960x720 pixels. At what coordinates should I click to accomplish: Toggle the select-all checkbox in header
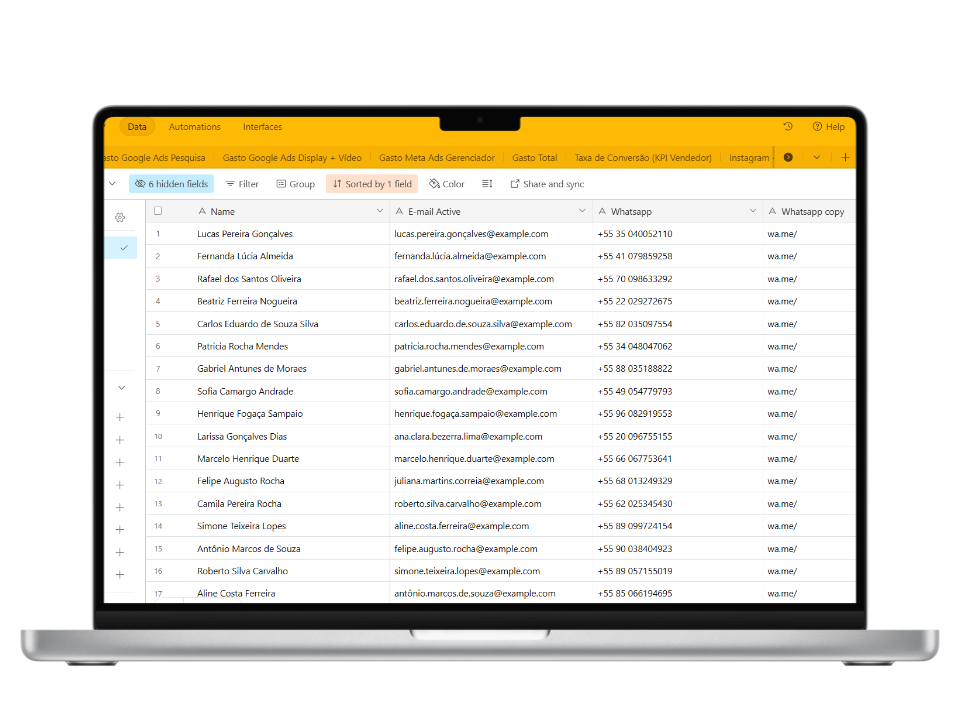(x=158, y=211)
